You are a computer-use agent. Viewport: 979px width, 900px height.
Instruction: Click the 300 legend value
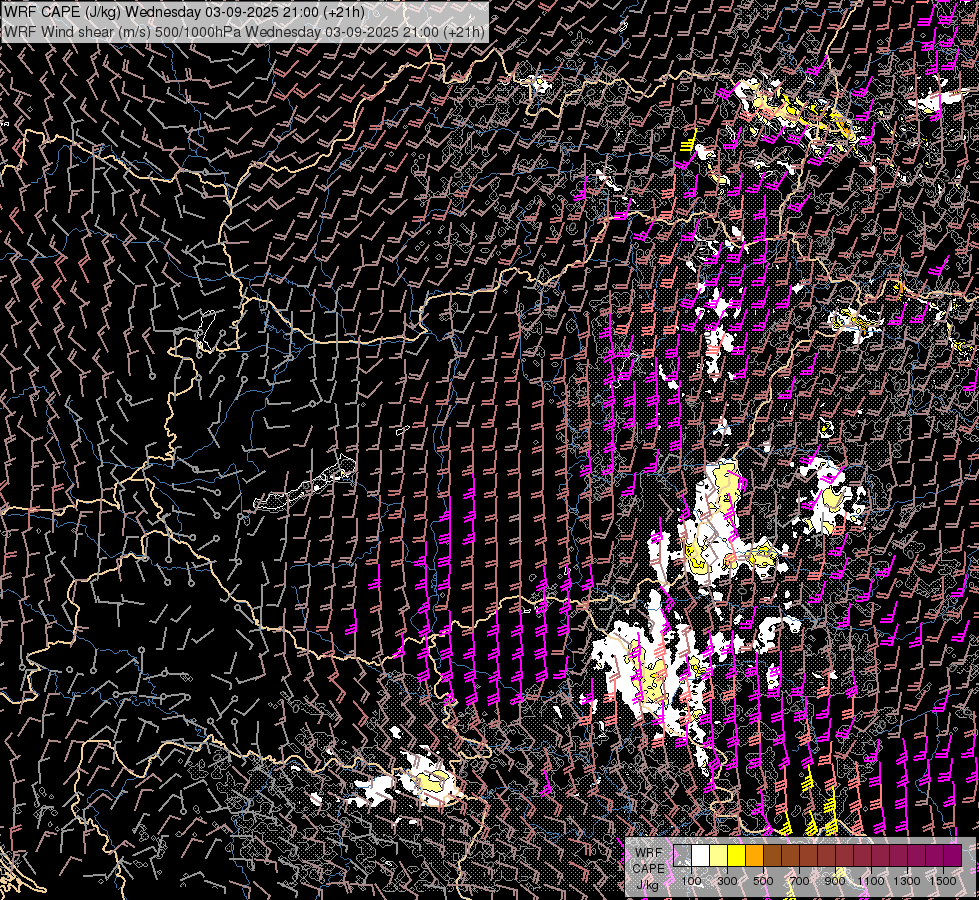(727, 881)
